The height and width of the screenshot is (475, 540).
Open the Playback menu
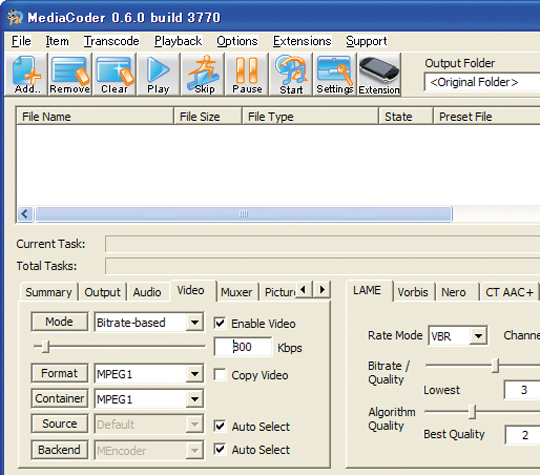[x=178, y=41]
